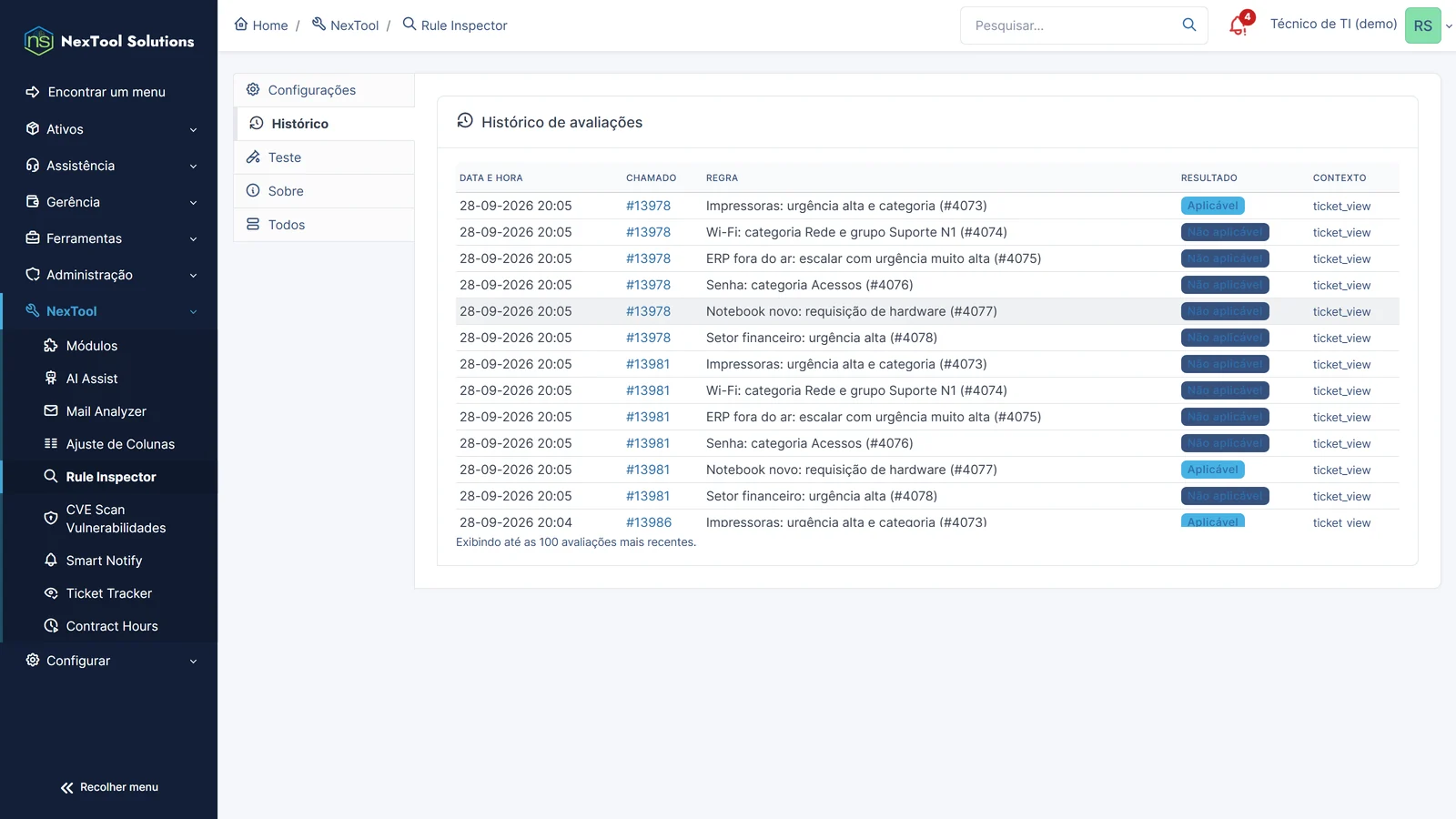Viewport: 1456px width, 819px height.
Task: Select Rule Inspector sidebar entry
Action: [109, 477]
